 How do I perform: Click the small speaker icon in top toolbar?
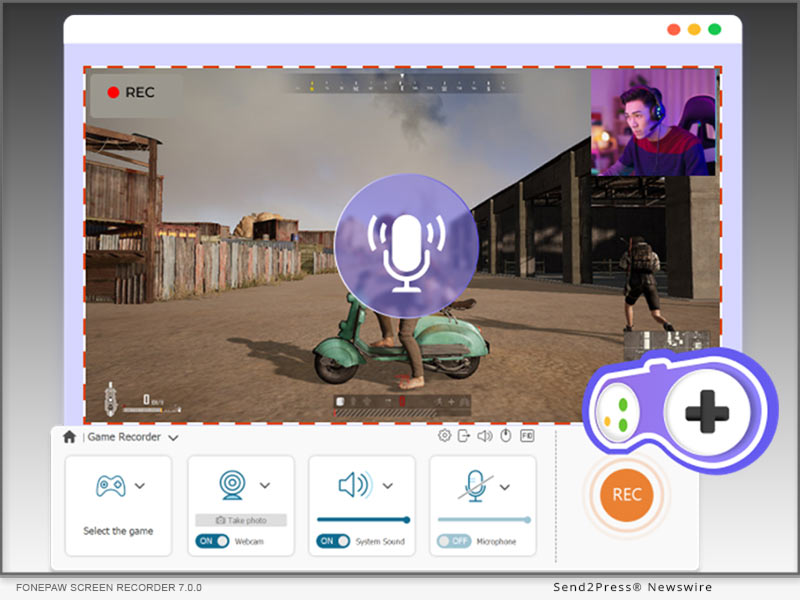coord(484,436)
